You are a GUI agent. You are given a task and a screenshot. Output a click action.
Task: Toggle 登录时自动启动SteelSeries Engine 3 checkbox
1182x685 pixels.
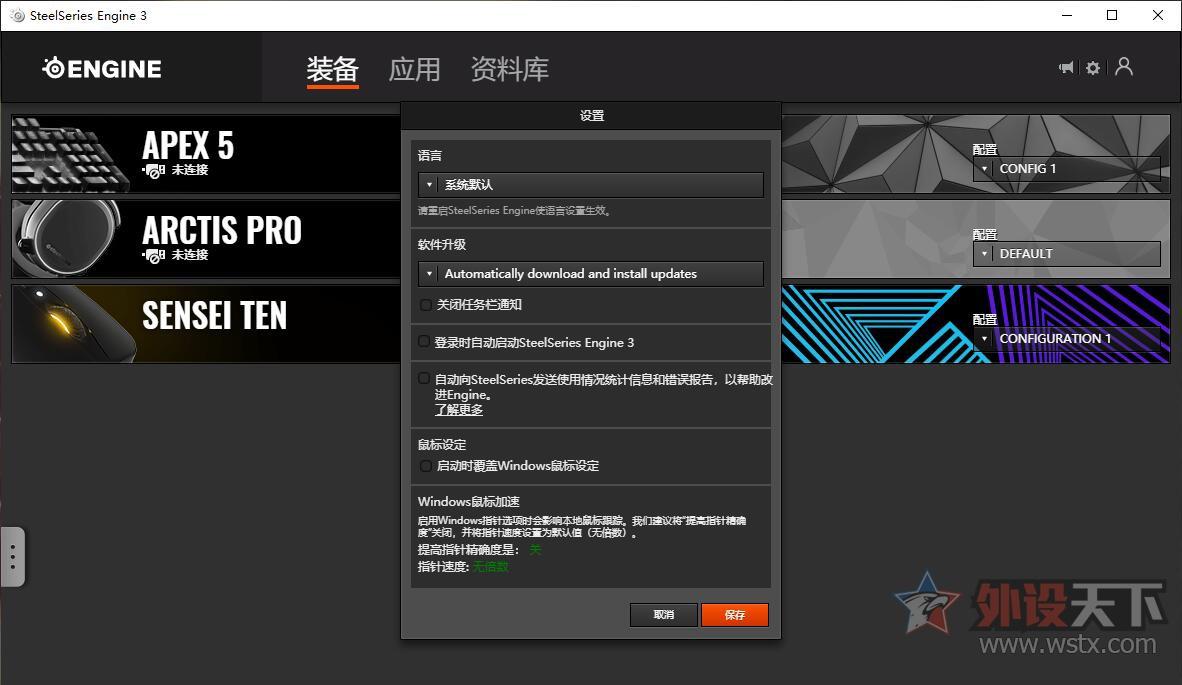[x=424, y=341]
